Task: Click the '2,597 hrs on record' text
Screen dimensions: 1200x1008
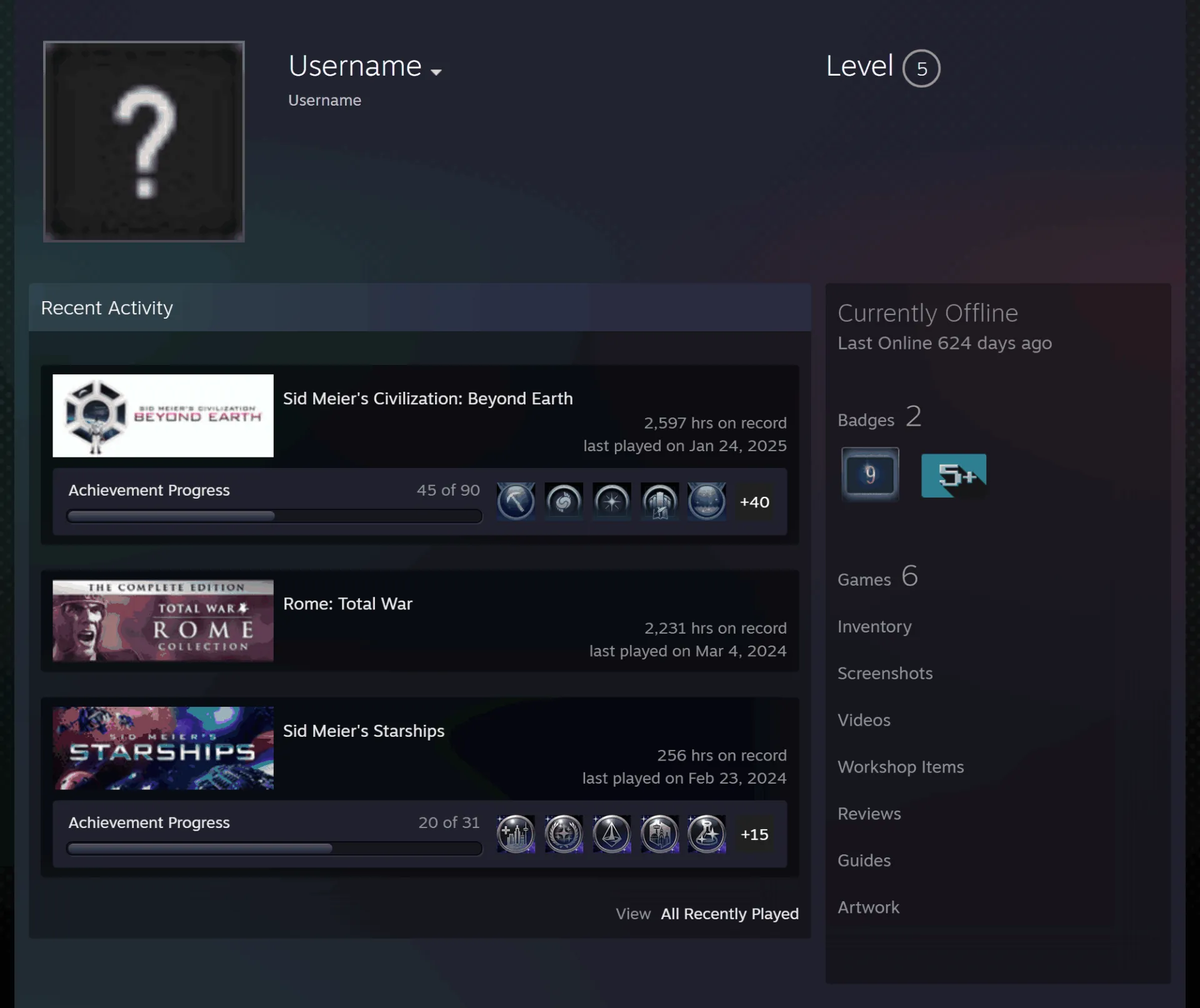Action: tap(715, 423)
